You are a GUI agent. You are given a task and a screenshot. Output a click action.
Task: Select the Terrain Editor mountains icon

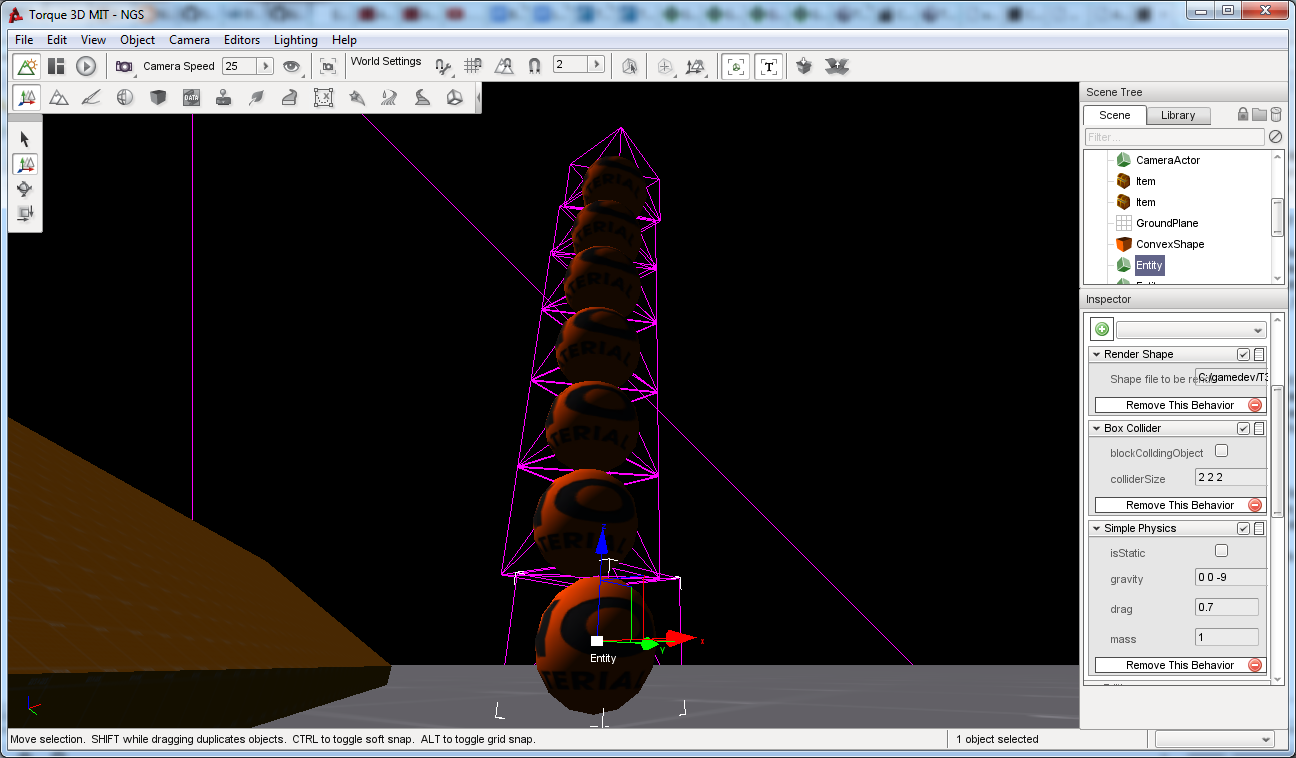59,97
